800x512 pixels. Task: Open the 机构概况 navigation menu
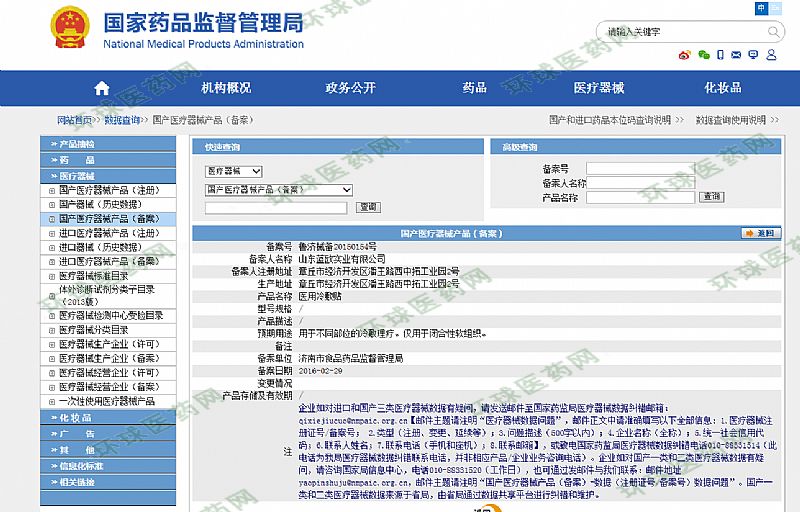(x=226, y=88)
